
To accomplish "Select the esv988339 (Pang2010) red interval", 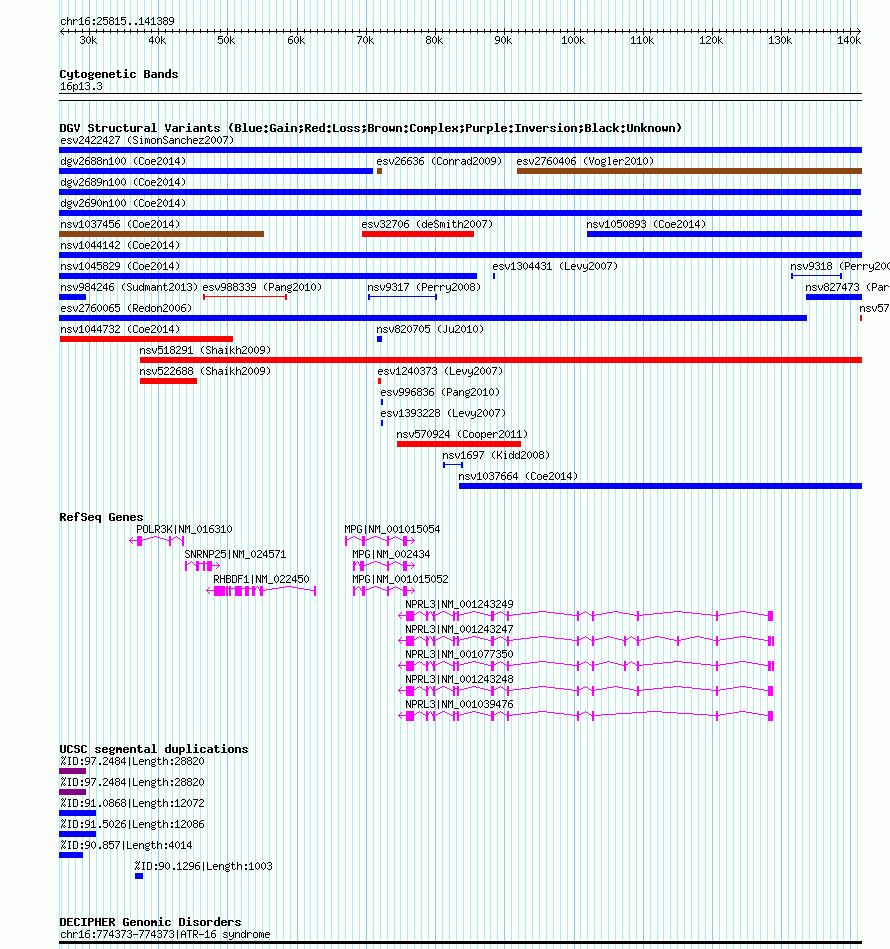I will coord(245,297).
